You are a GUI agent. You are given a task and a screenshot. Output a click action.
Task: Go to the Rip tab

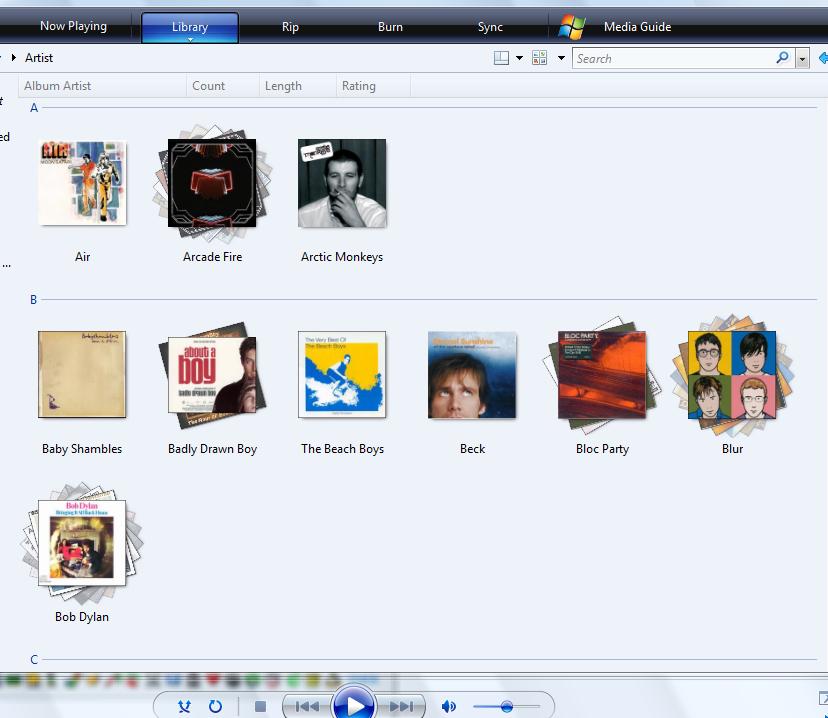(x=290, y=26)
